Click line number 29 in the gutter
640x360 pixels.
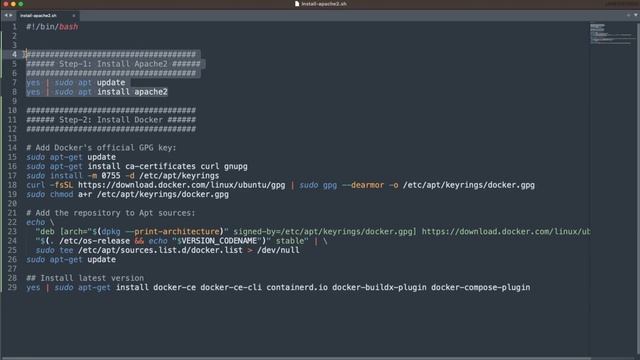(x=12, y=287)
